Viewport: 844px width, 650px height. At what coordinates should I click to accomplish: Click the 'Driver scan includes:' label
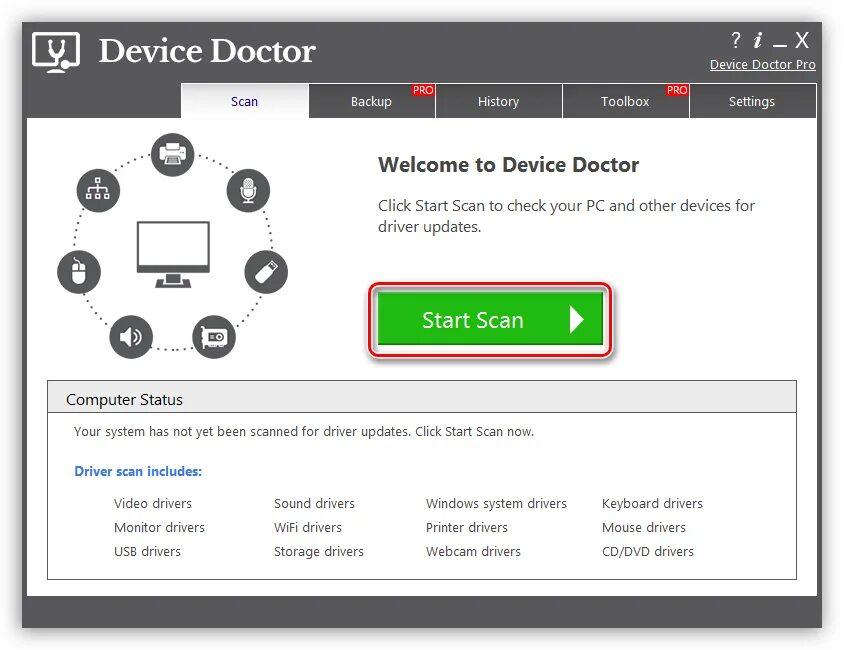pyautogui.click(x=138, y=471)
